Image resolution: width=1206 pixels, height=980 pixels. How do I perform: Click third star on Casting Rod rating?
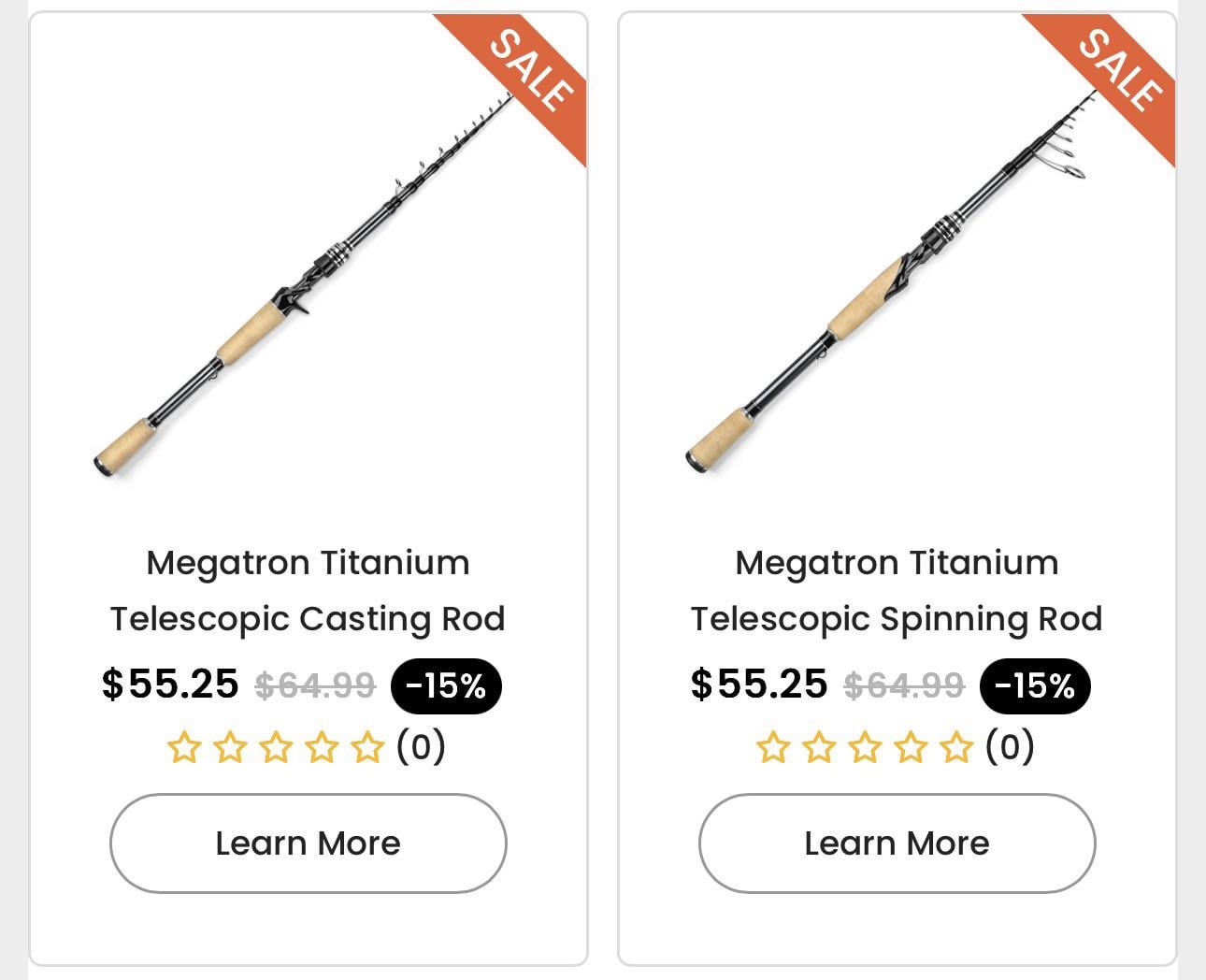276,748
